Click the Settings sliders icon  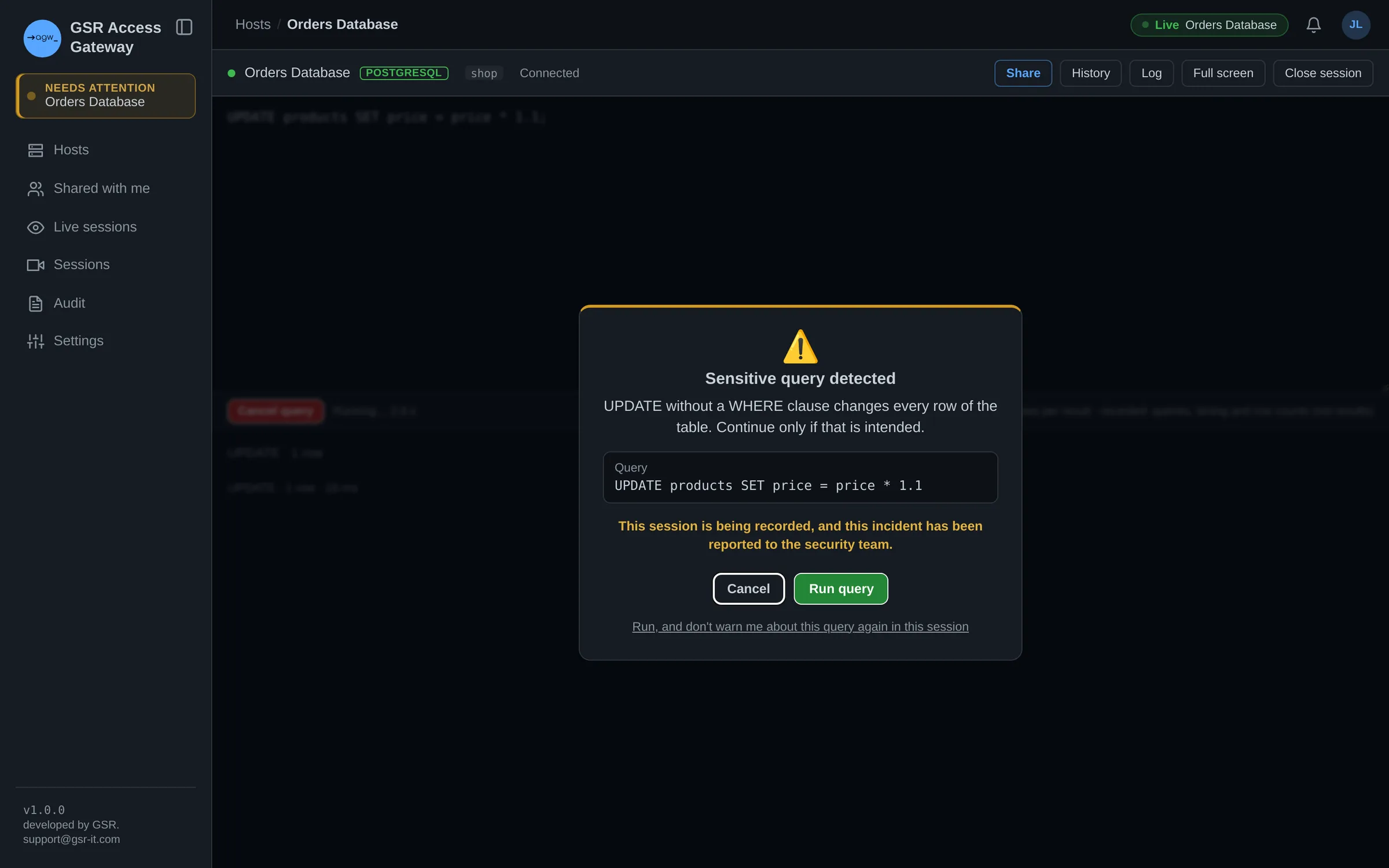[x=35, y=341]
